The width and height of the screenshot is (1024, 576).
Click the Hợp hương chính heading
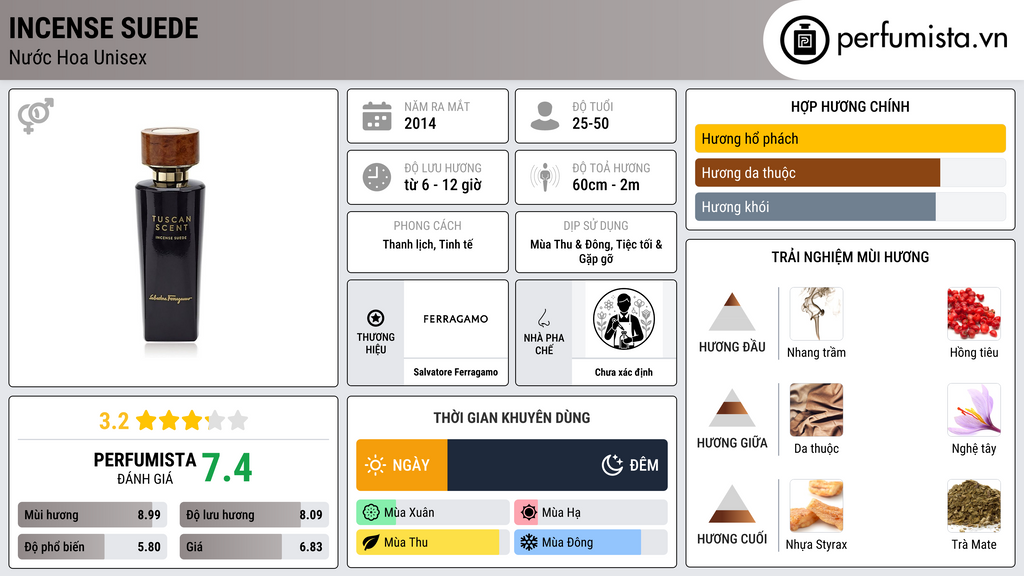pyautogui.click(x=850, y=106)
